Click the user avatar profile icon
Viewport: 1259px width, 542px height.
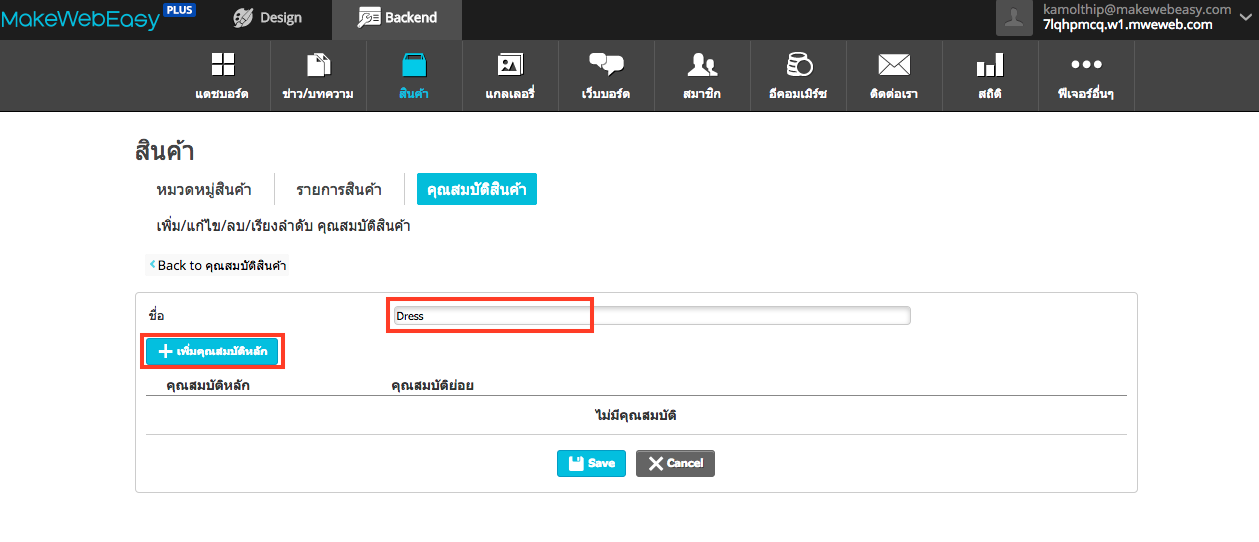[x=1014, y=17]
